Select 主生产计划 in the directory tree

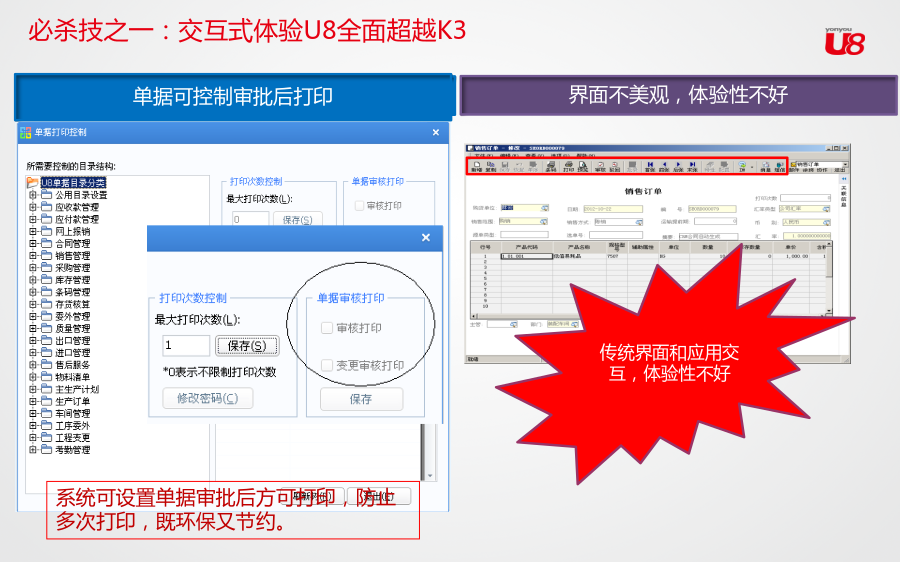pyautogui.click(x=77, y=389)
